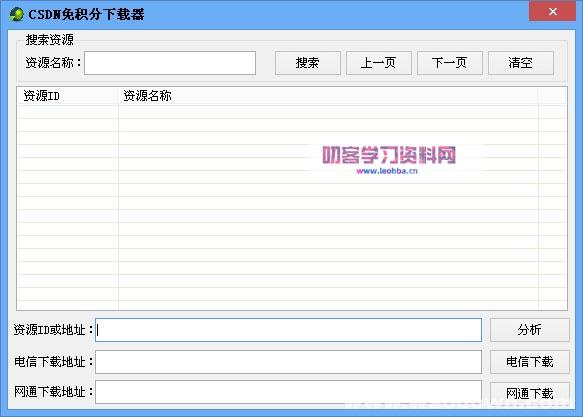This screenshot has height=417, width=583.
Task: Select the 网通下载地址： label
Action: point(53,392)
